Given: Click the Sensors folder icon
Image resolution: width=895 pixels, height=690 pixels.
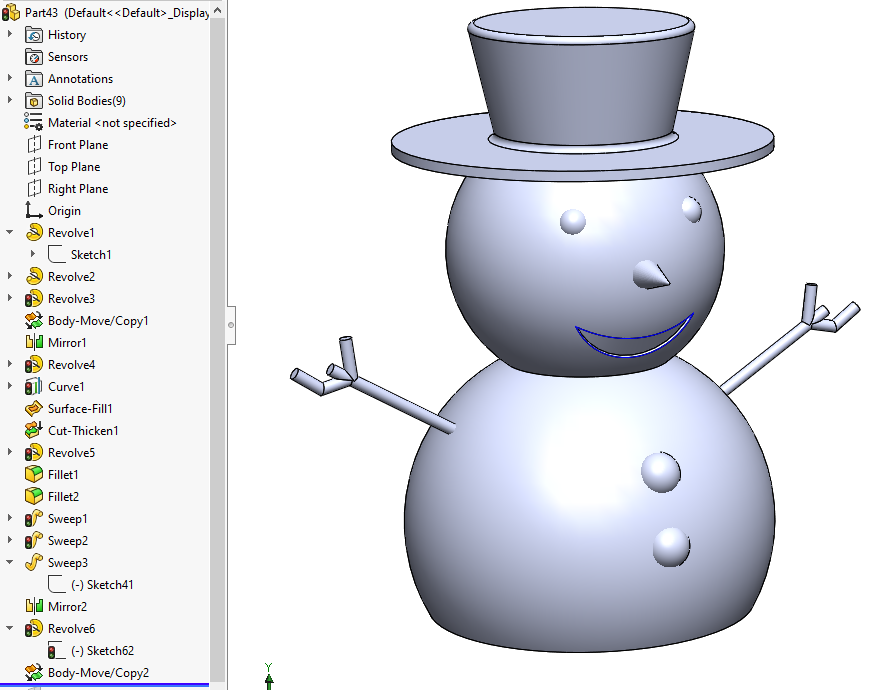Looking at the screenshot, I should (x=34, y=57).
